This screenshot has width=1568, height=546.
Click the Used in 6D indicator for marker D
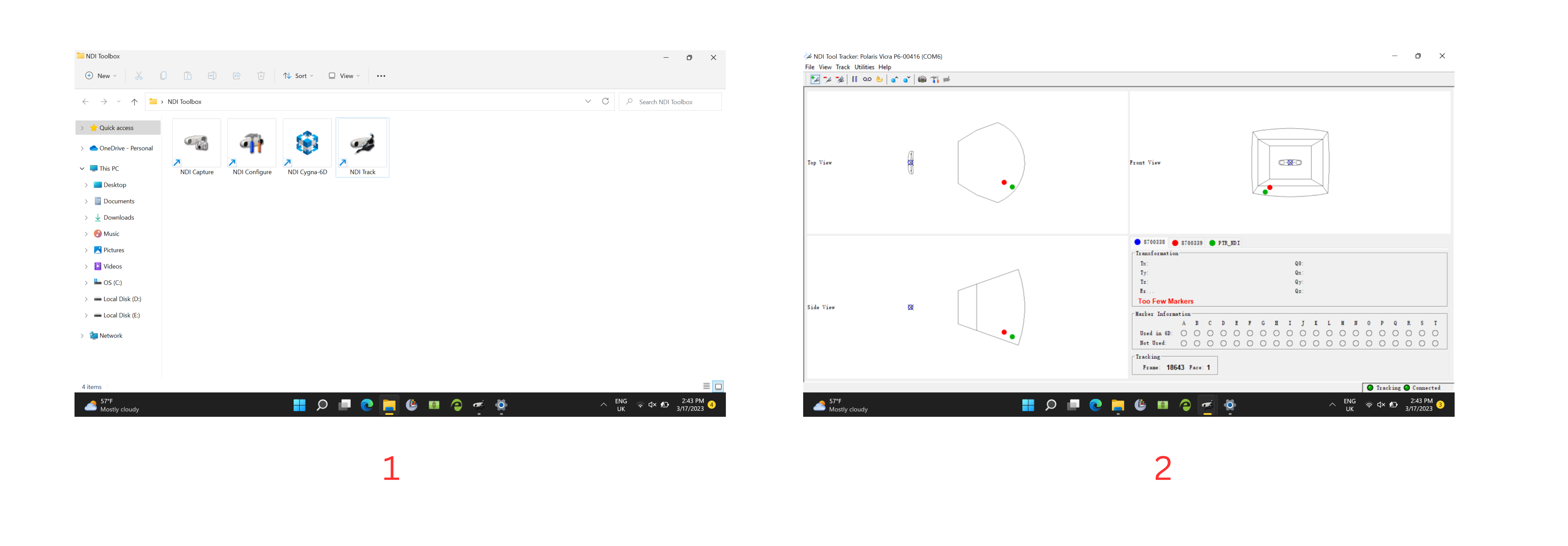click(1224, 333)
